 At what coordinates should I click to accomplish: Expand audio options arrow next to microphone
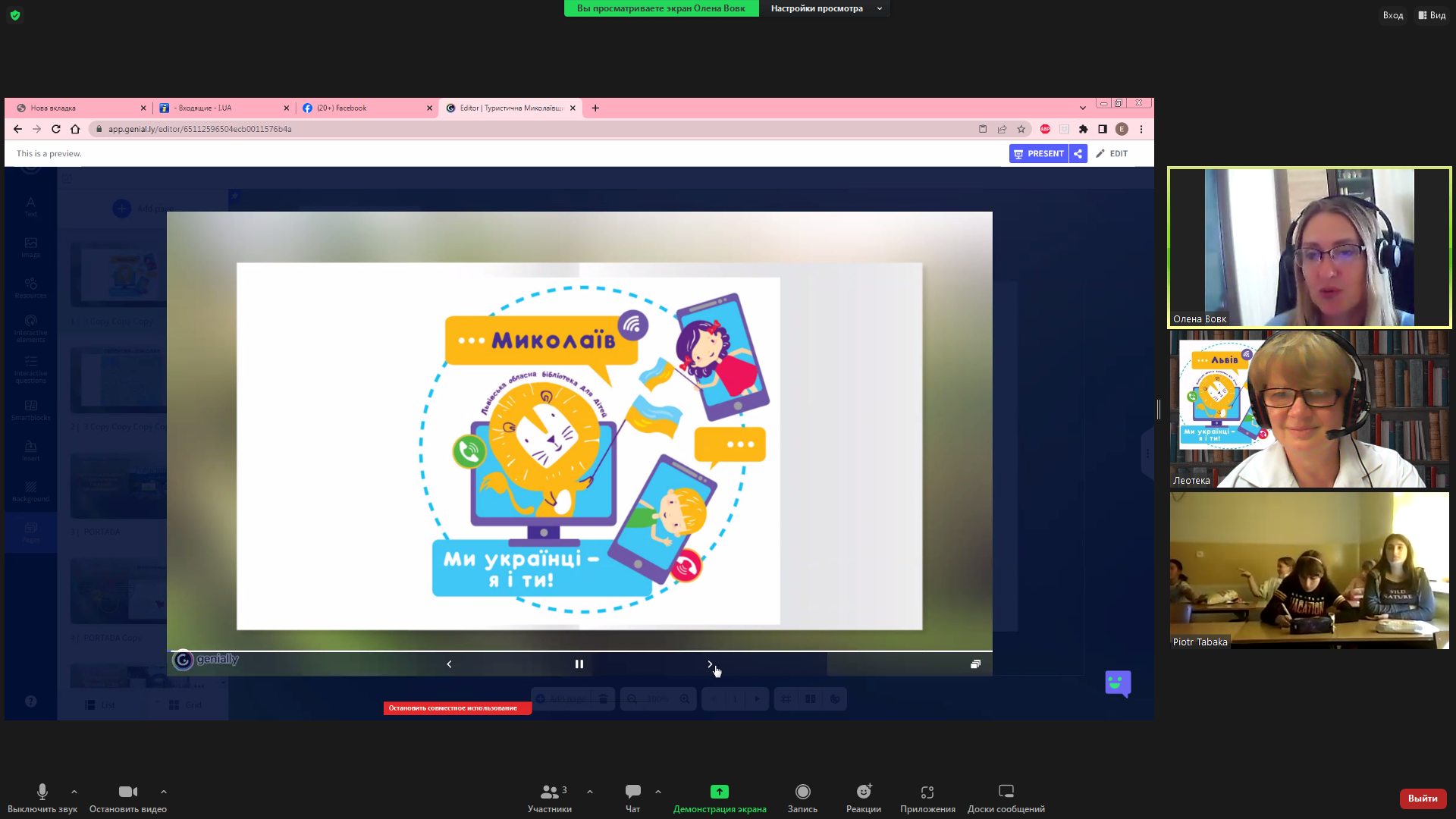point(74,792)
